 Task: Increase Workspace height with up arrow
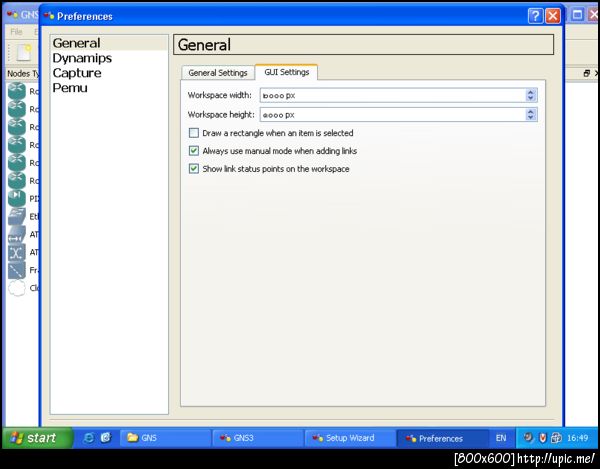point(530,111)
